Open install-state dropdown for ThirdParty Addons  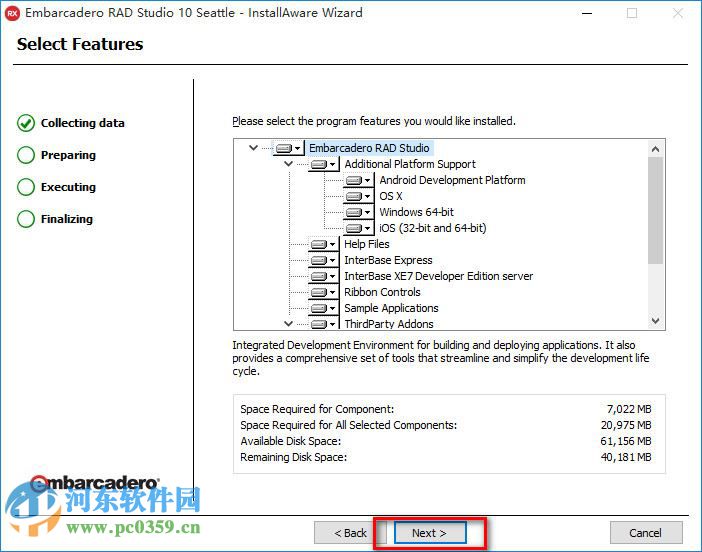(x=323, y=324)
